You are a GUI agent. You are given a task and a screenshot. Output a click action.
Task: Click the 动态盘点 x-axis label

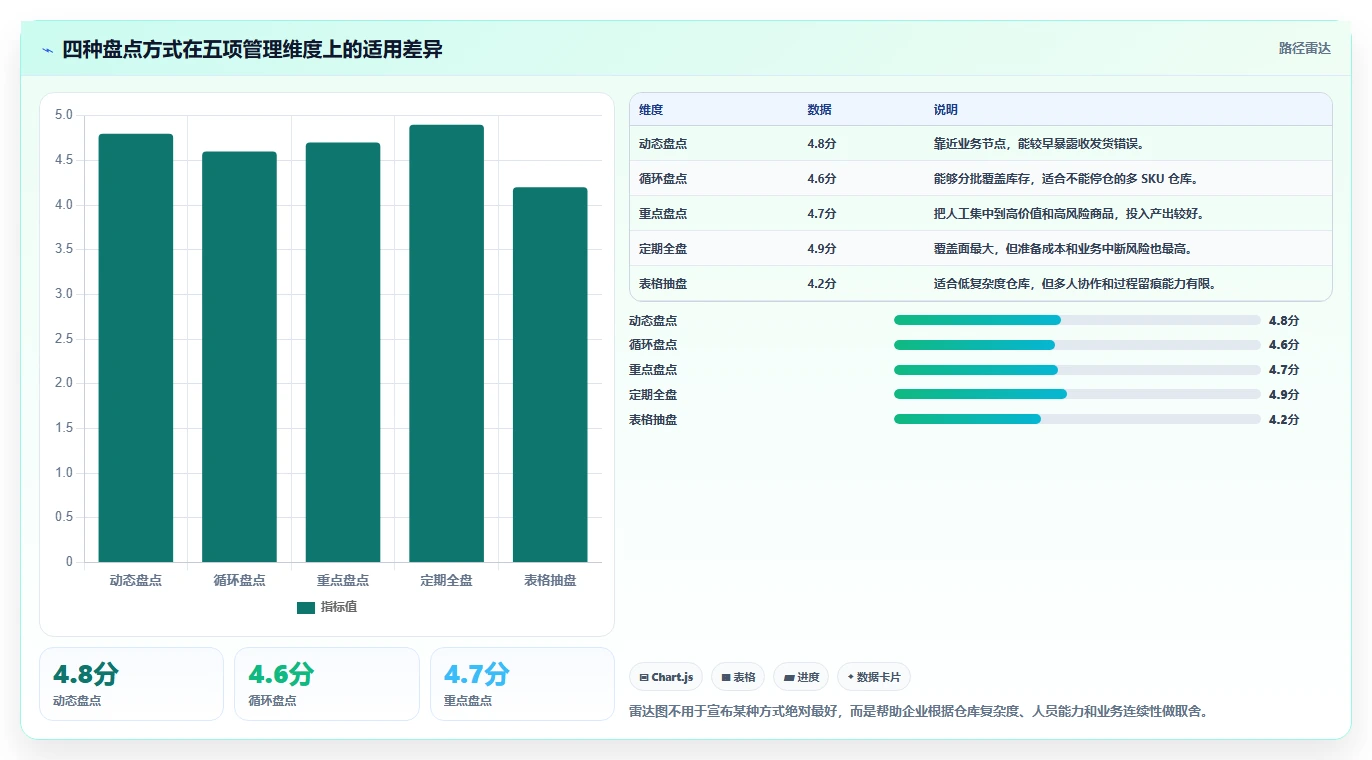pyautogui.click(x=136, y=580)
